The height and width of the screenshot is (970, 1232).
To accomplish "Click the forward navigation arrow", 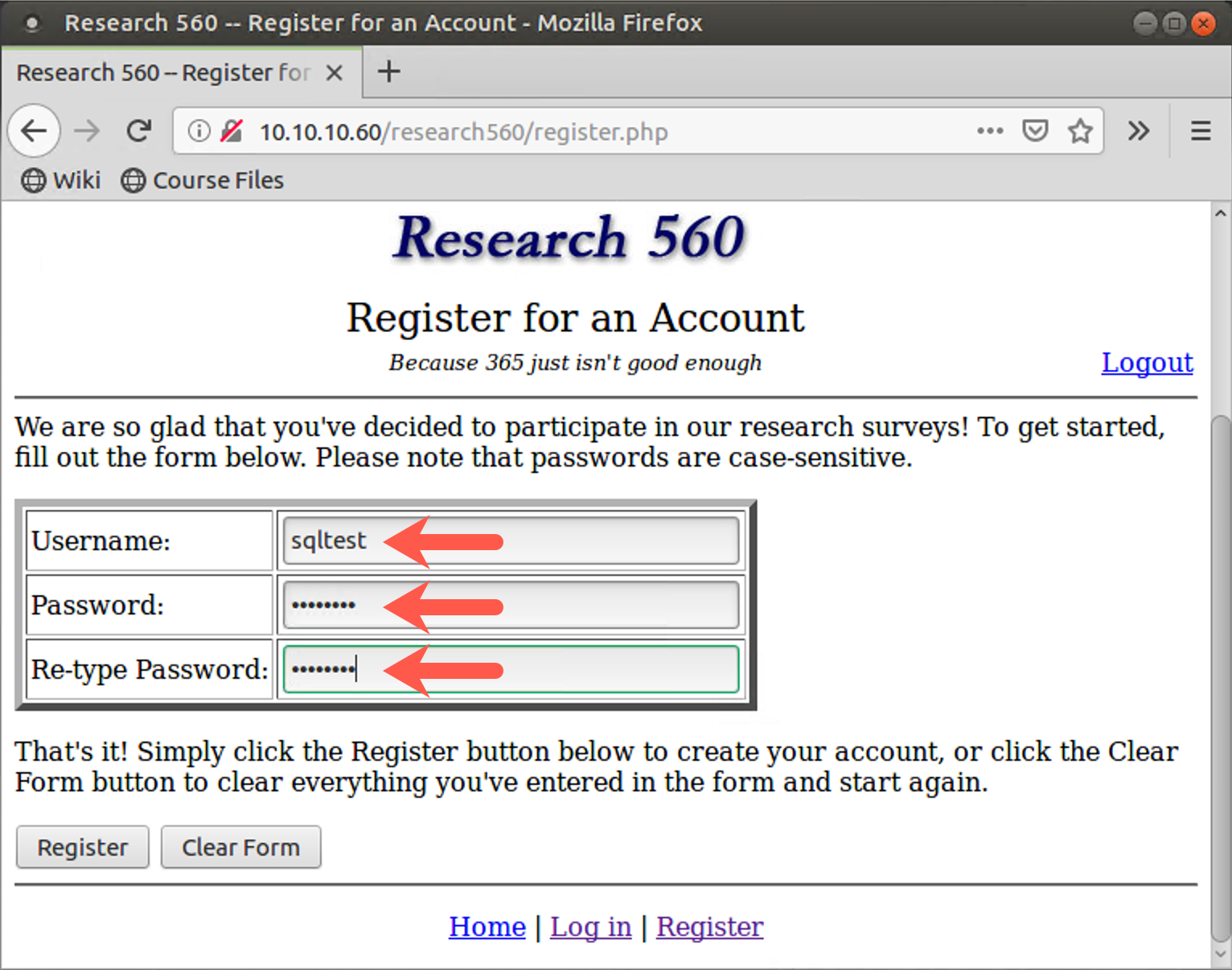I will 87,130.
